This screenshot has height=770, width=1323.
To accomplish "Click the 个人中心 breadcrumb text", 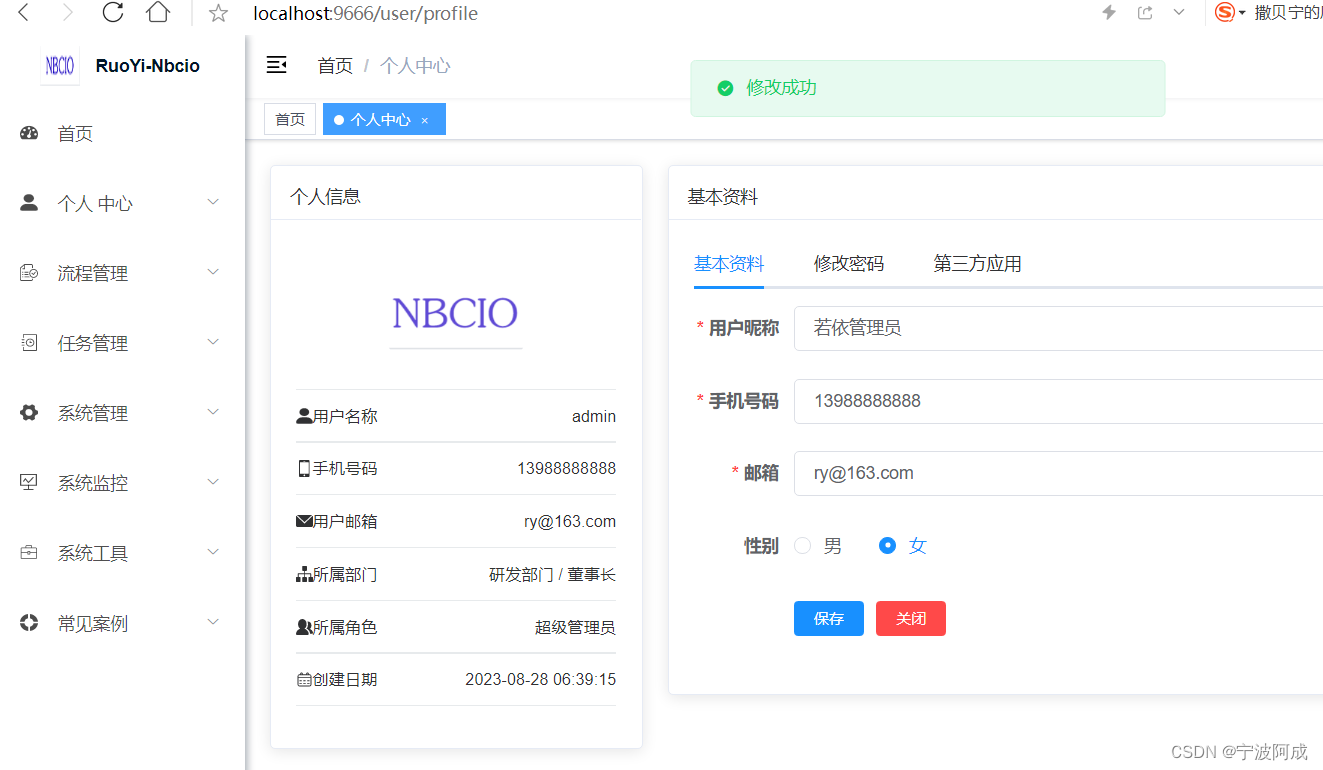I will [x=415, y=66].
